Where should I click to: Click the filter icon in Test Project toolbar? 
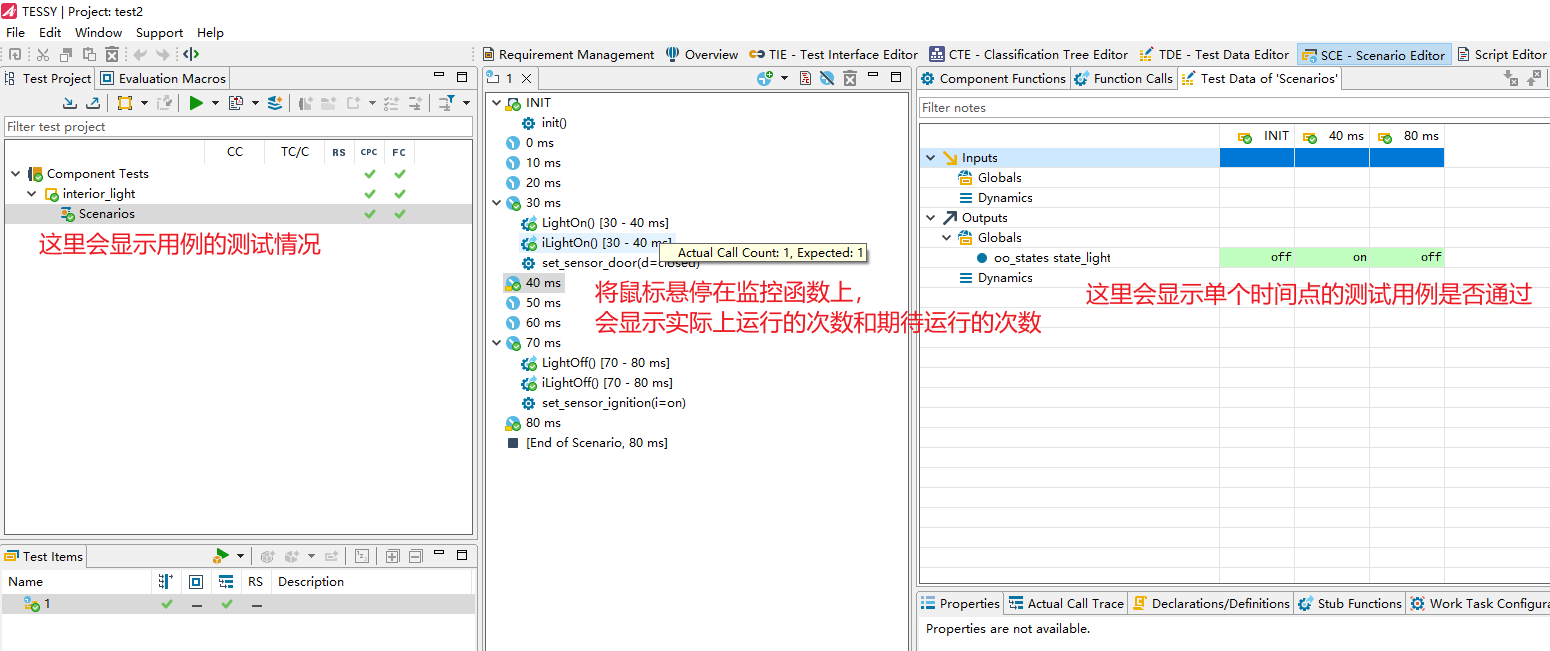447,102
